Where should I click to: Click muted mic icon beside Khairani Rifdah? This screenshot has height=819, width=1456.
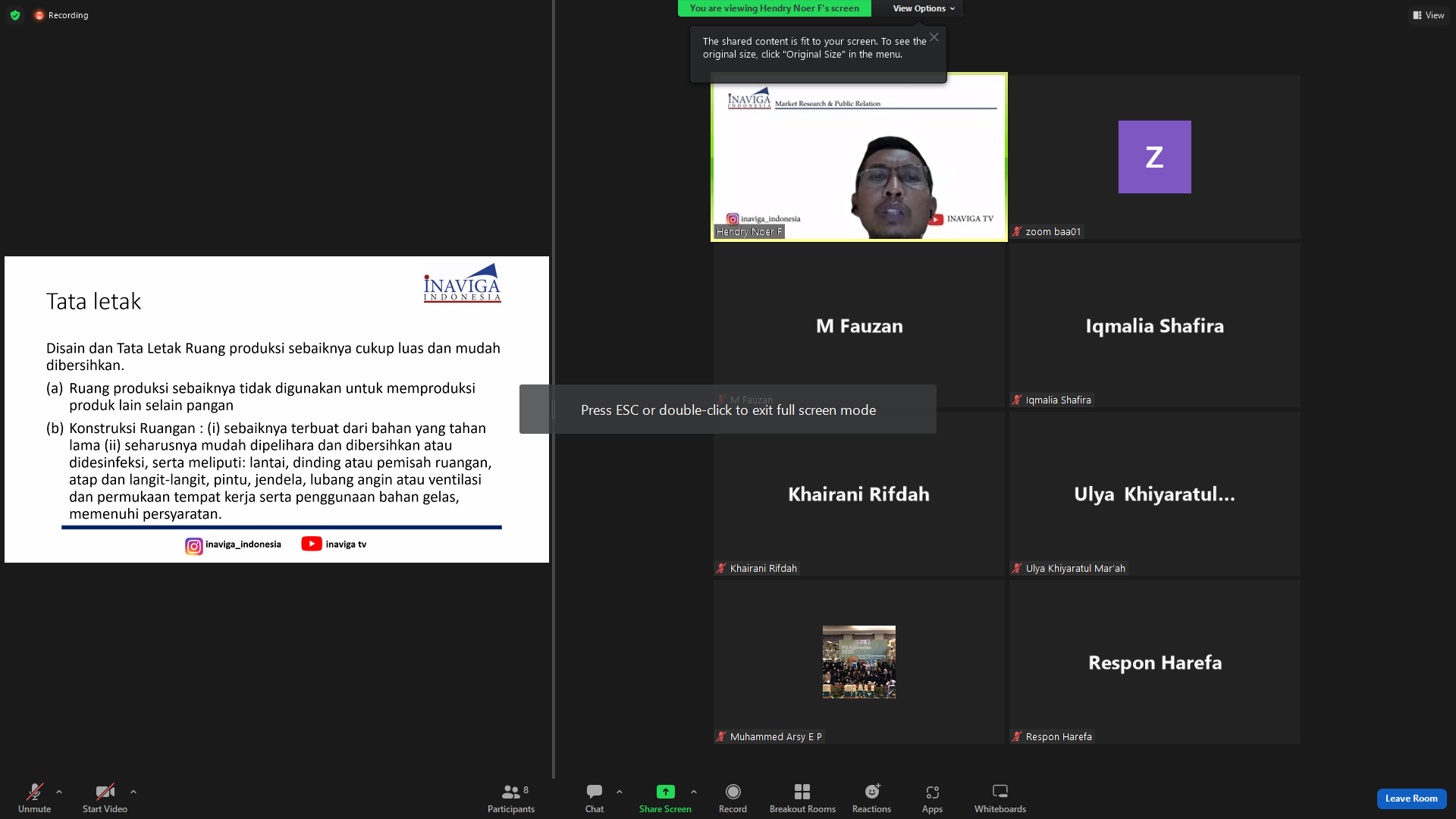click(721, 569)
